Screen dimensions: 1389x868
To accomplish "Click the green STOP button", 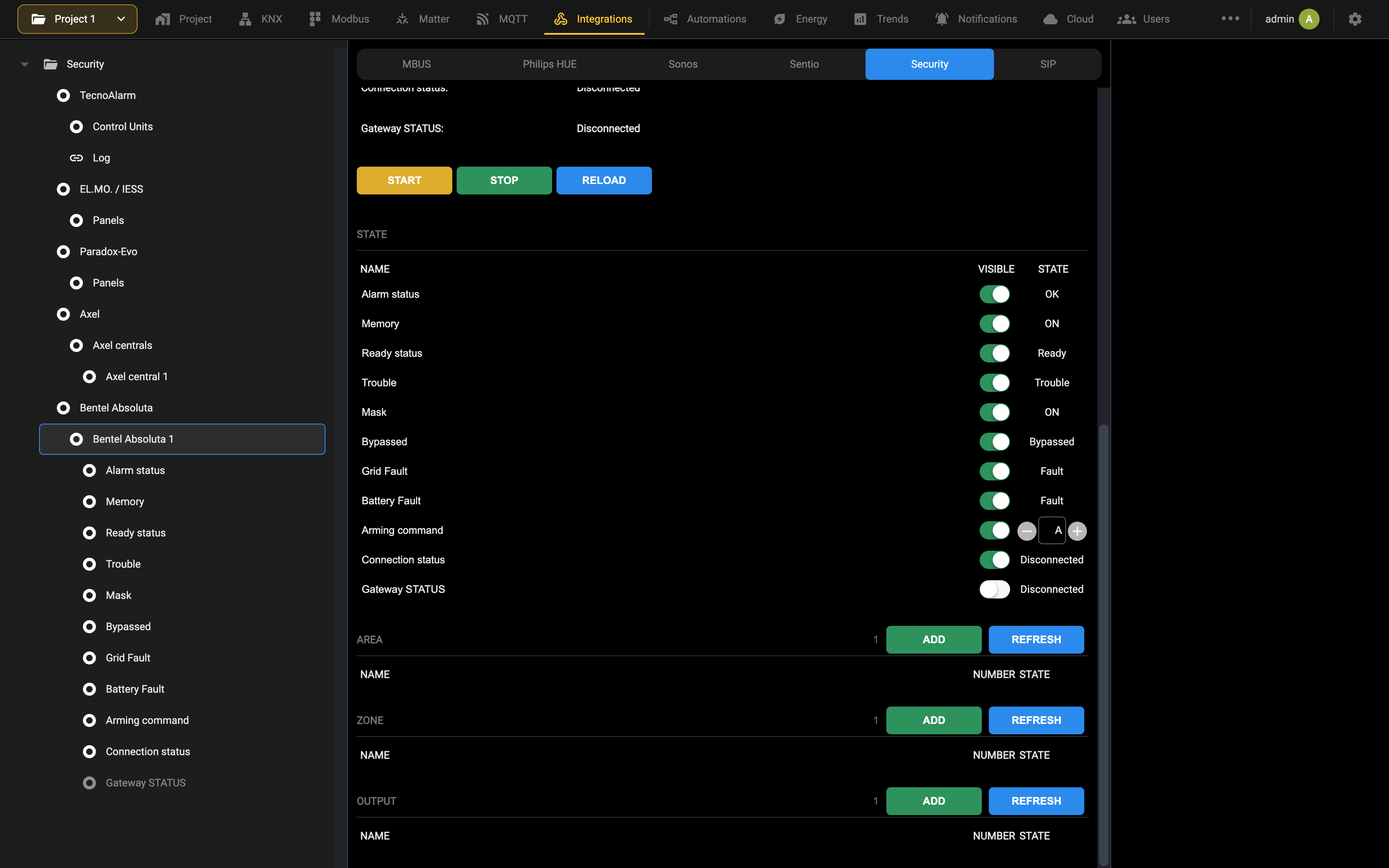I will (x=504, y=180).
